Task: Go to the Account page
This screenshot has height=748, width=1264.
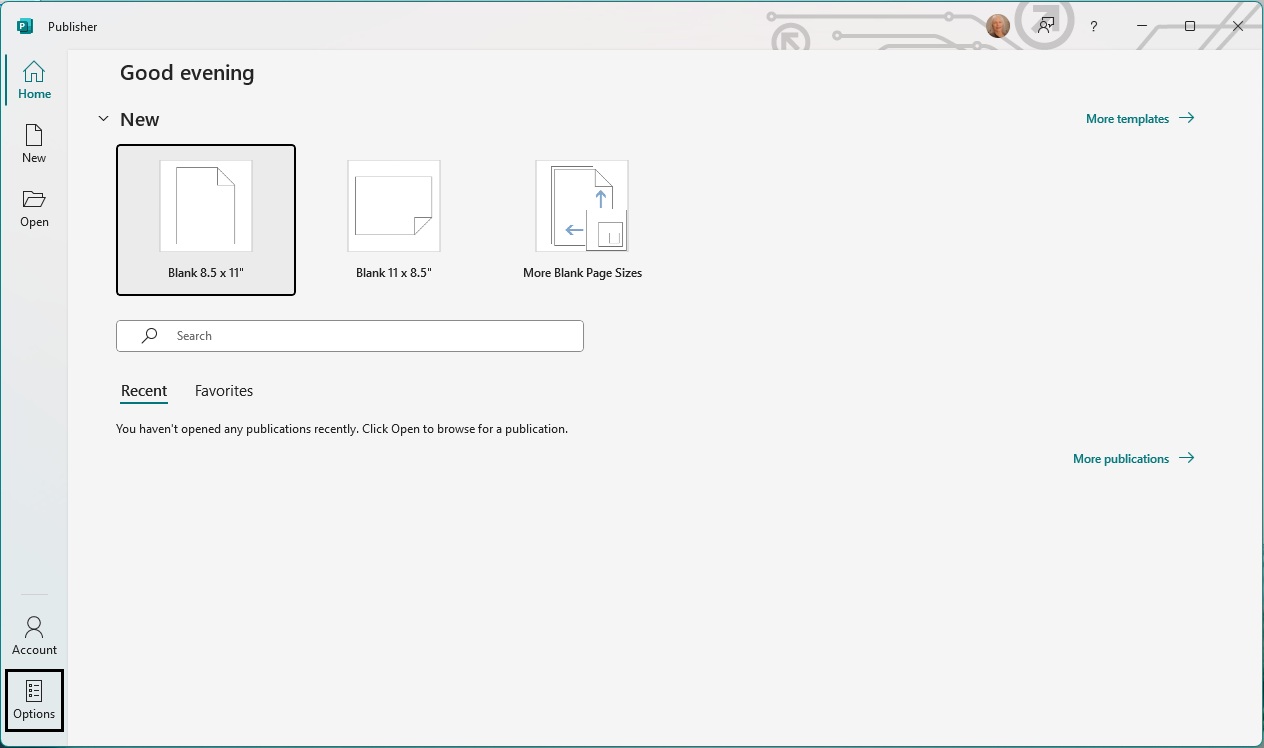Action: [x=34, y=636]
